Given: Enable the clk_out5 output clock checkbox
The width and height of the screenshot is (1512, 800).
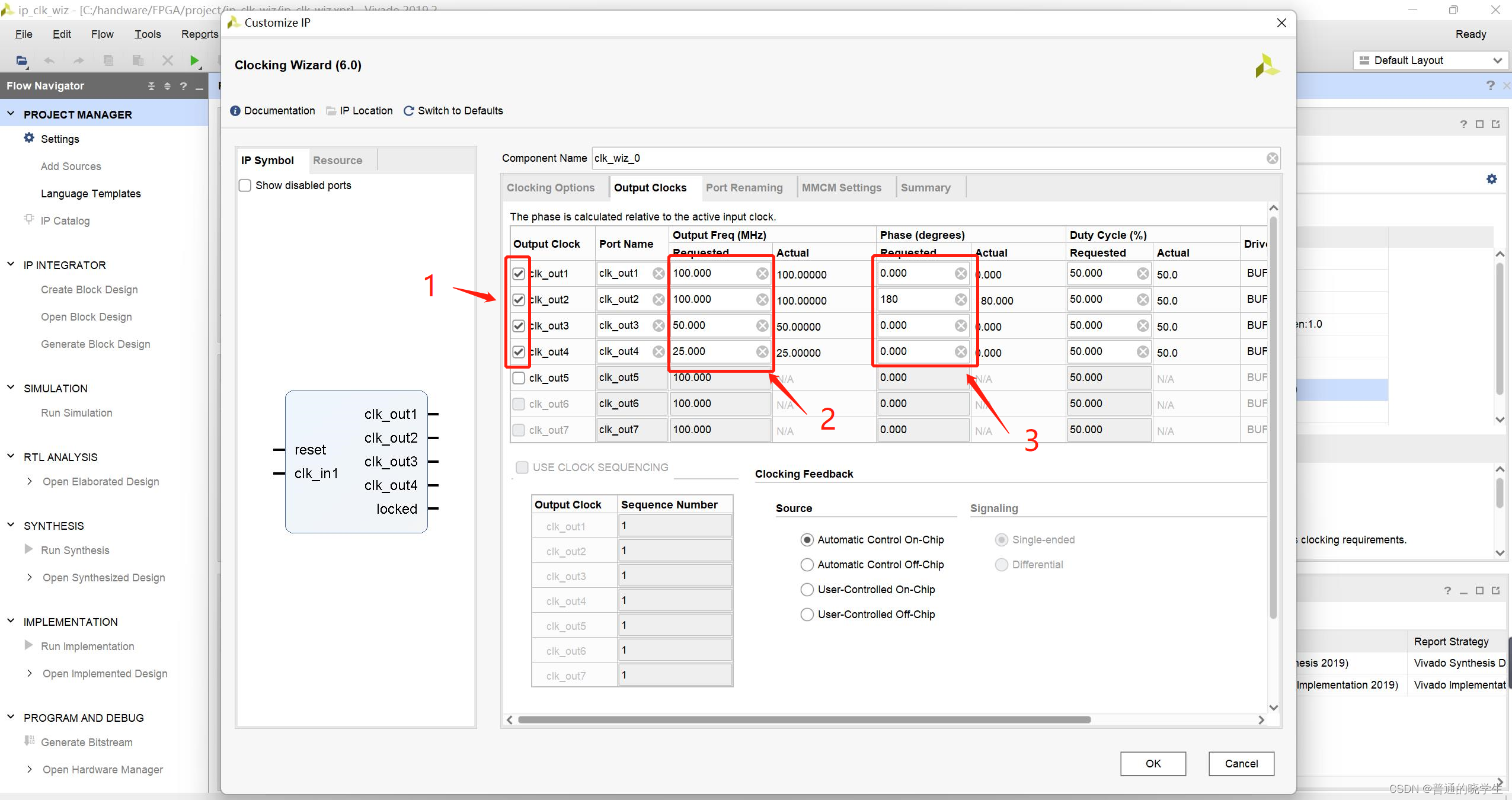Looking at the screenshot, I should (x=519, y=378).
